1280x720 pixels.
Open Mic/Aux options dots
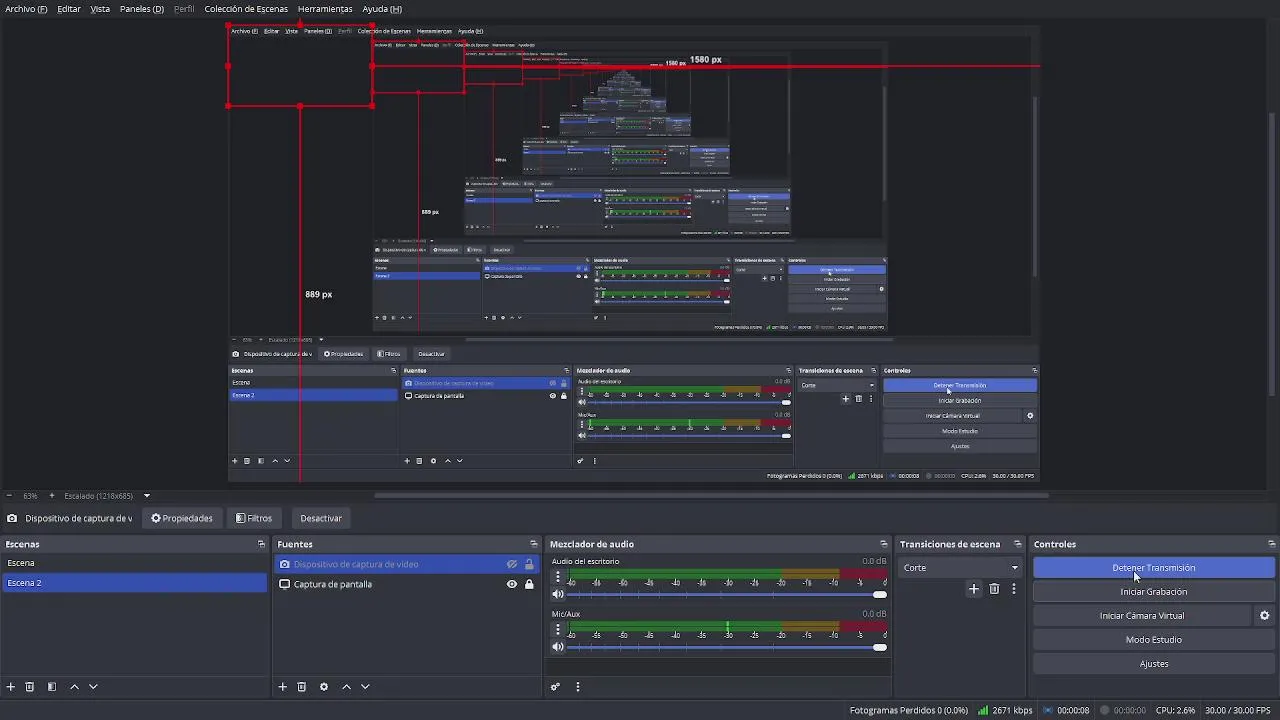click(558, 630)
